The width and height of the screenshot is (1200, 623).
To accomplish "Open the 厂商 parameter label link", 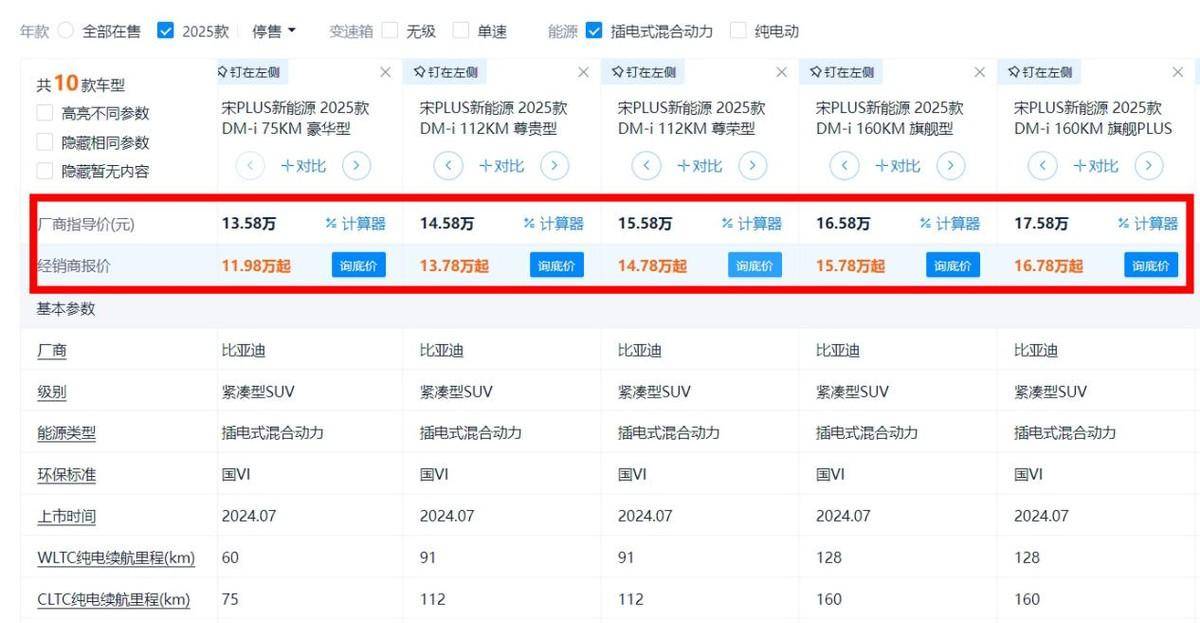I will tap(52, 351).
